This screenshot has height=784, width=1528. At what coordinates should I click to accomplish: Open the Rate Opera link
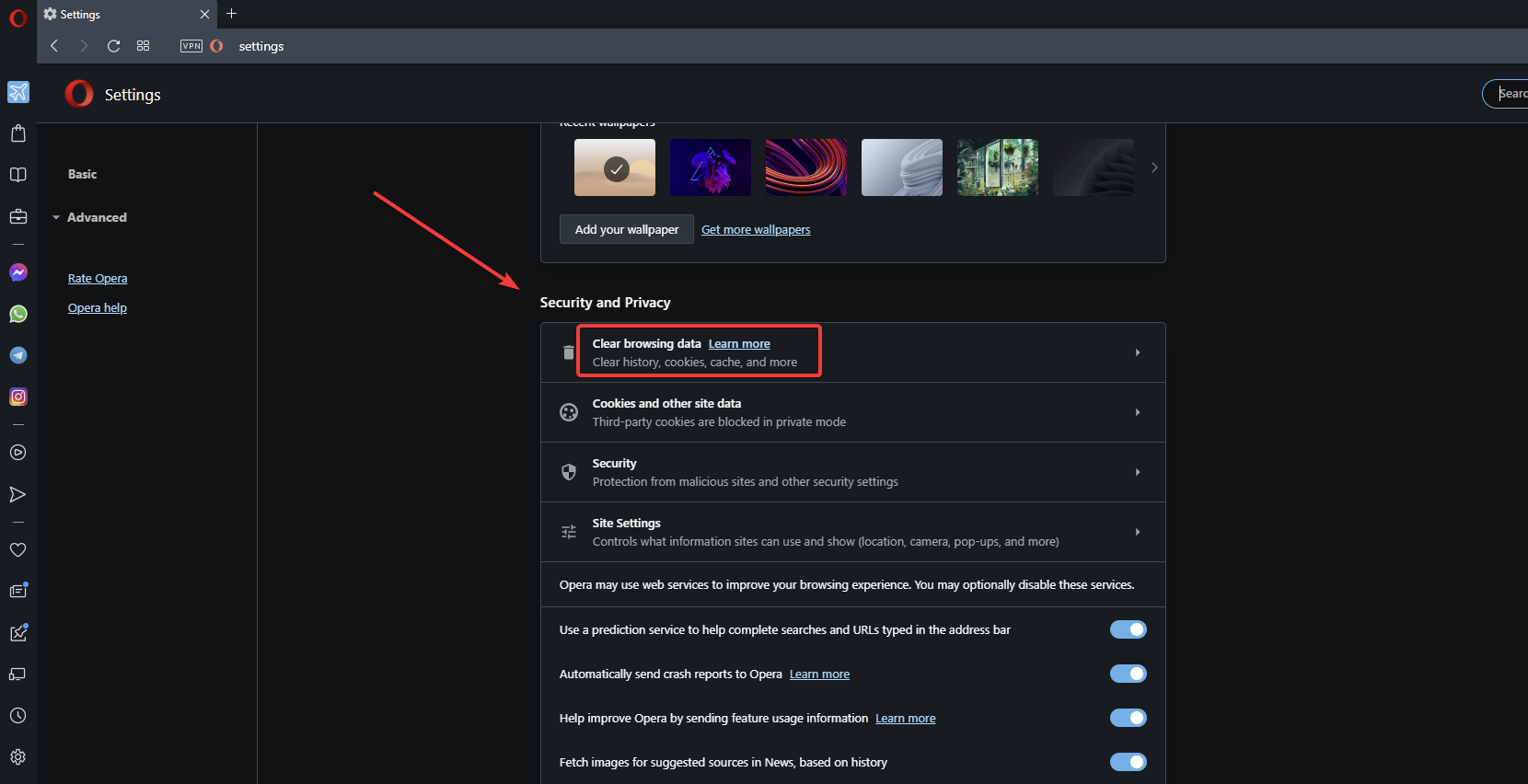tap(98, 279)
